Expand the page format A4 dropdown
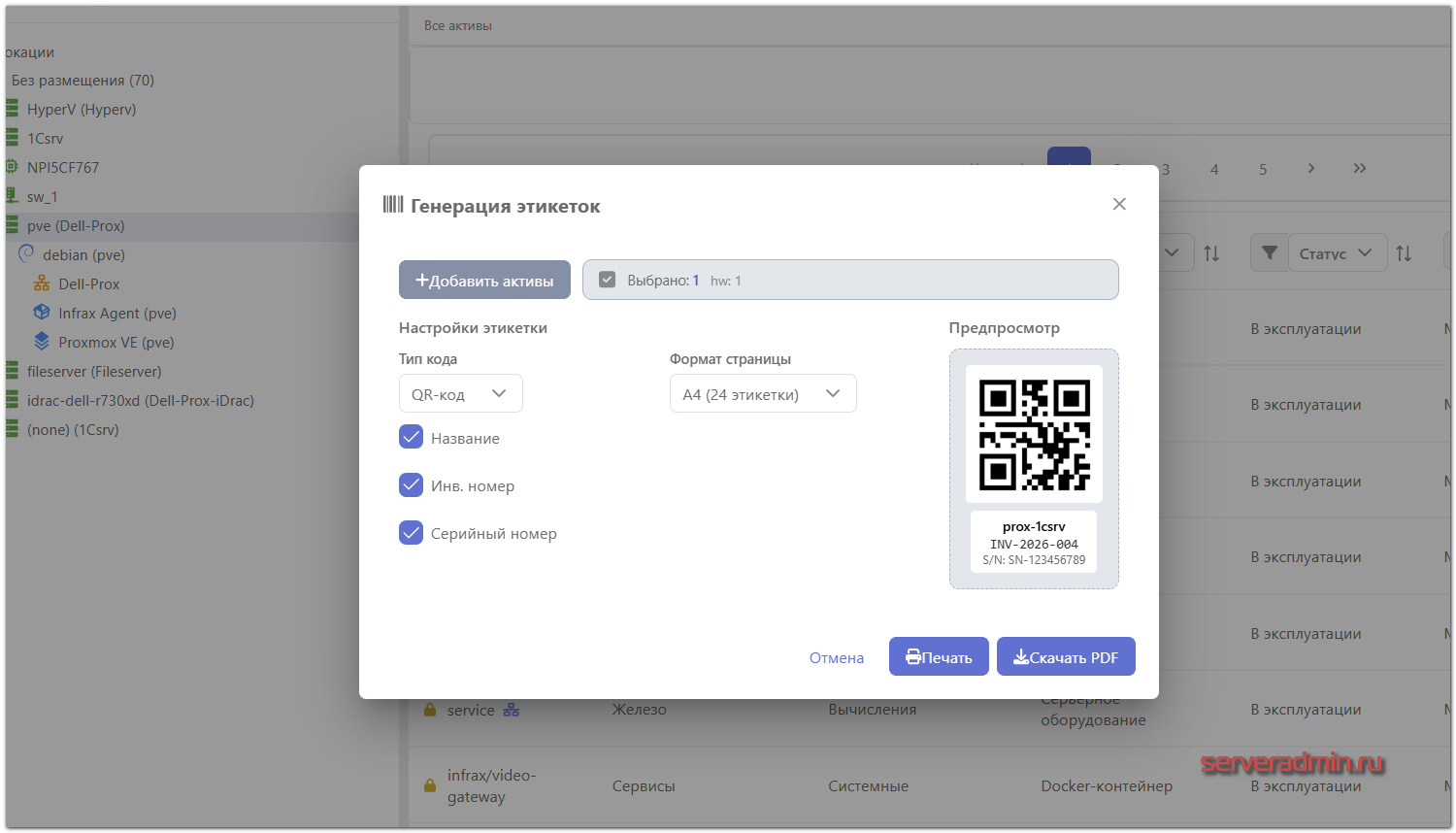 tap(762, 394)
